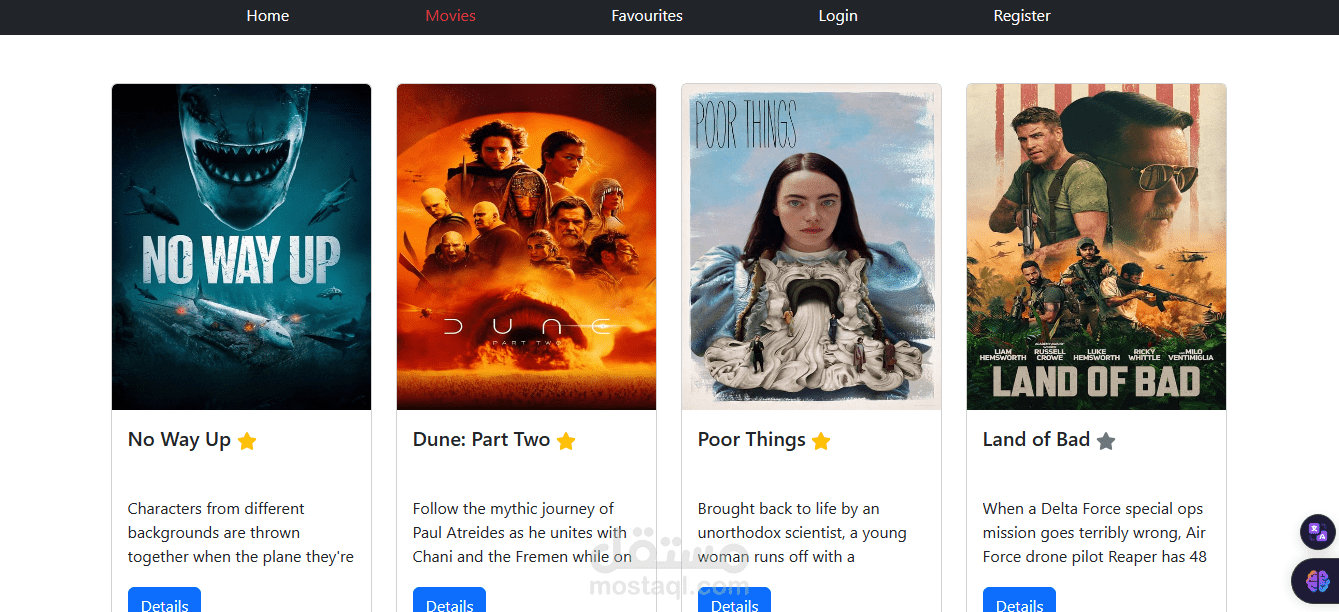Open Details for Dune: Part Two

[x=449, y=600]
